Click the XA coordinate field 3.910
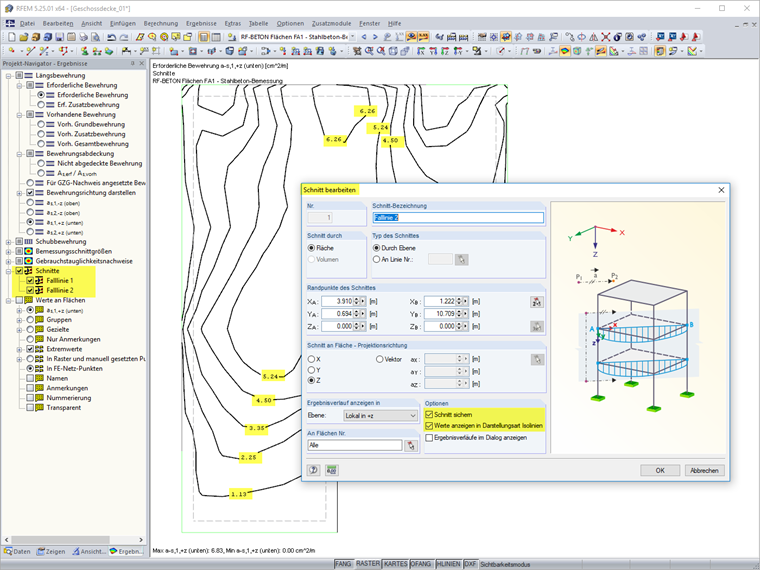 pyautogui.click(x=337, y=301)
